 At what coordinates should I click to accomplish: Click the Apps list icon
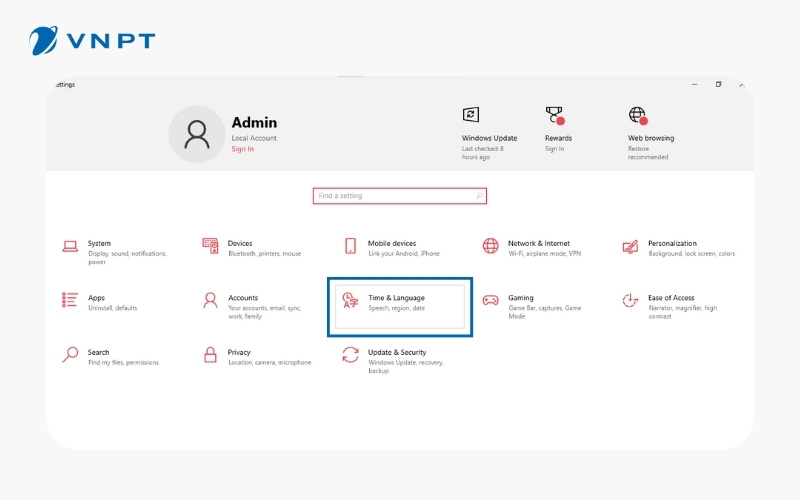click(70, 300)
